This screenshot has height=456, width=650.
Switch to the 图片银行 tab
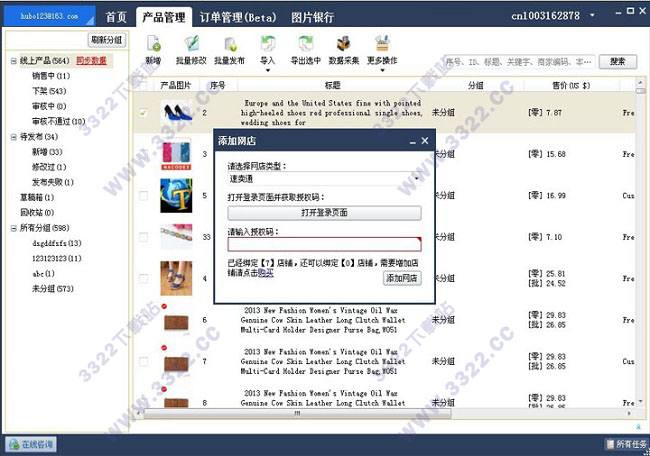(x=313, y=17)
